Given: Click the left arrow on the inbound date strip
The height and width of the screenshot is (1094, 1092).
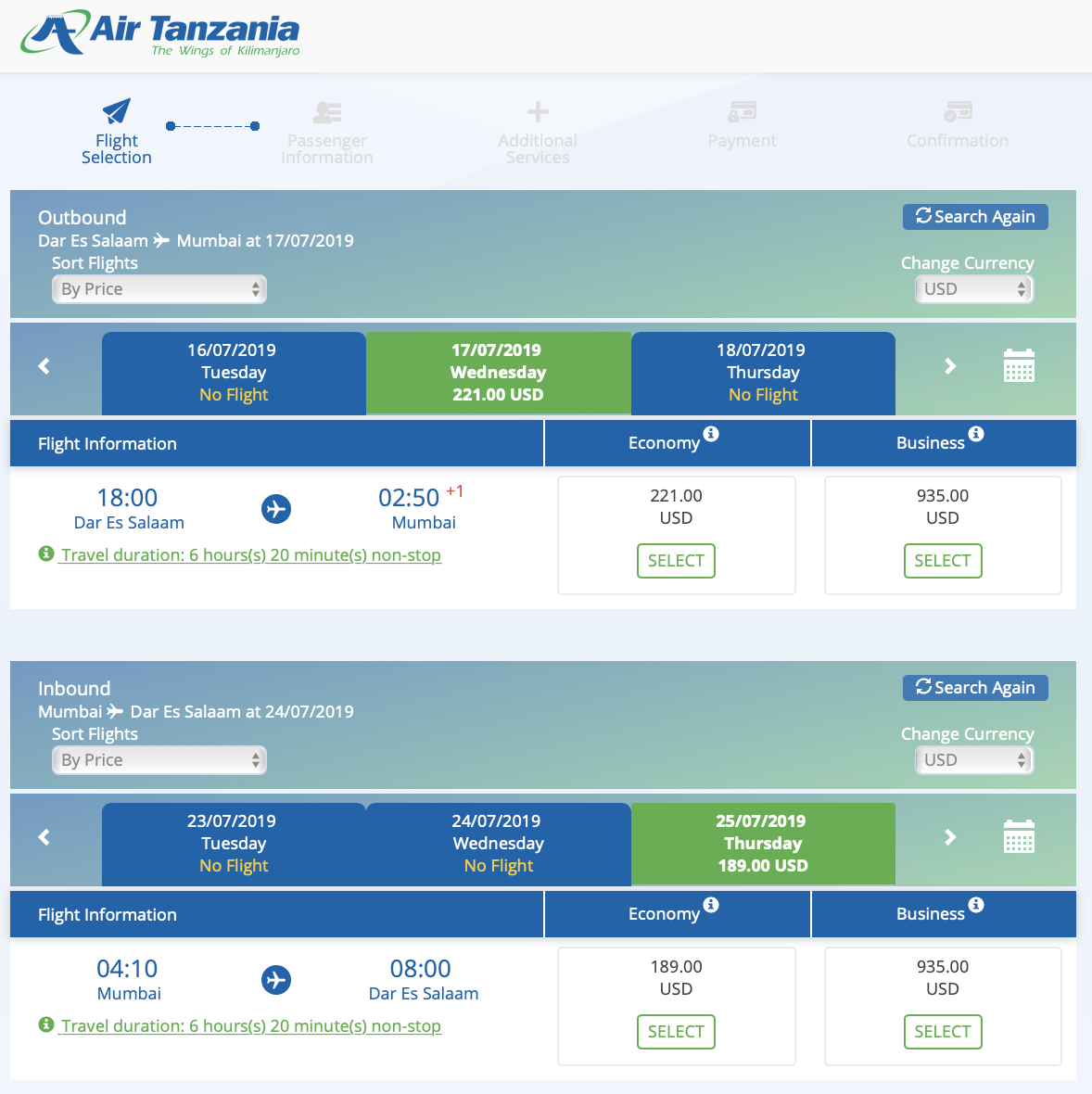Looking at the screenshot, I should [44, 837].
